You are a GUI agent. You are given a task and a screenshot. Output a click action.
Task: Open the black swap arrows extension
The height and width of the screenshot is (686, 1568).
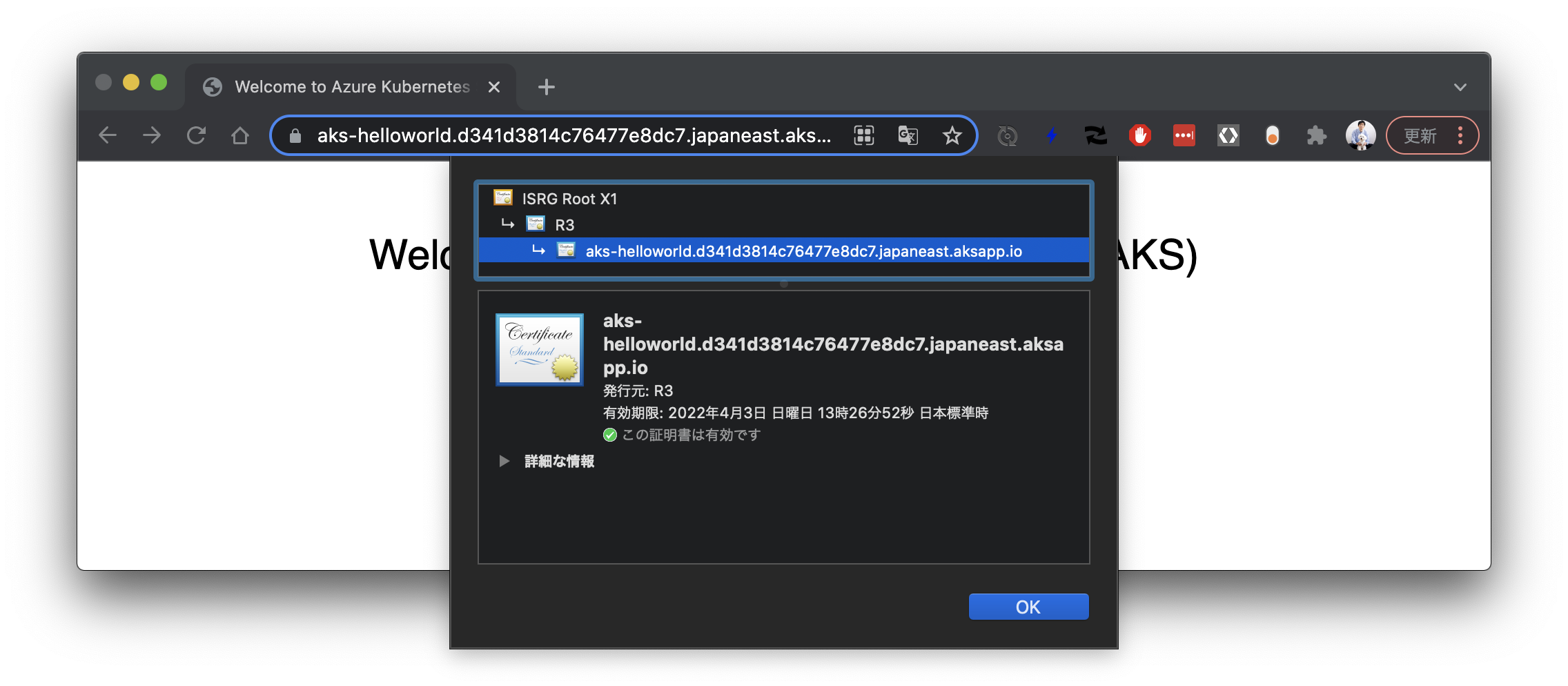1096,136
